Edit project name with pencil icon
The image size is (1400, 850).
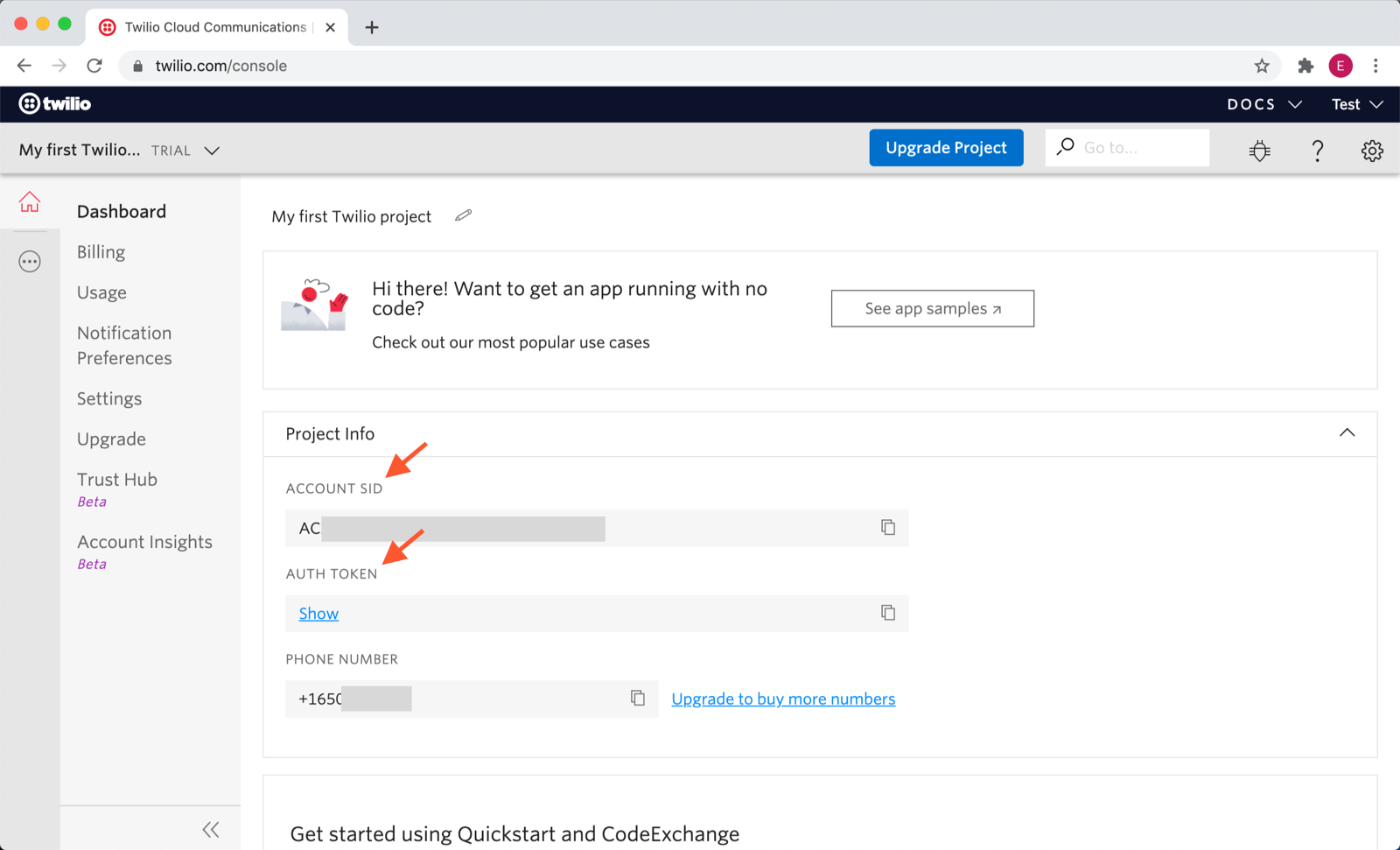tap(463, 215)
